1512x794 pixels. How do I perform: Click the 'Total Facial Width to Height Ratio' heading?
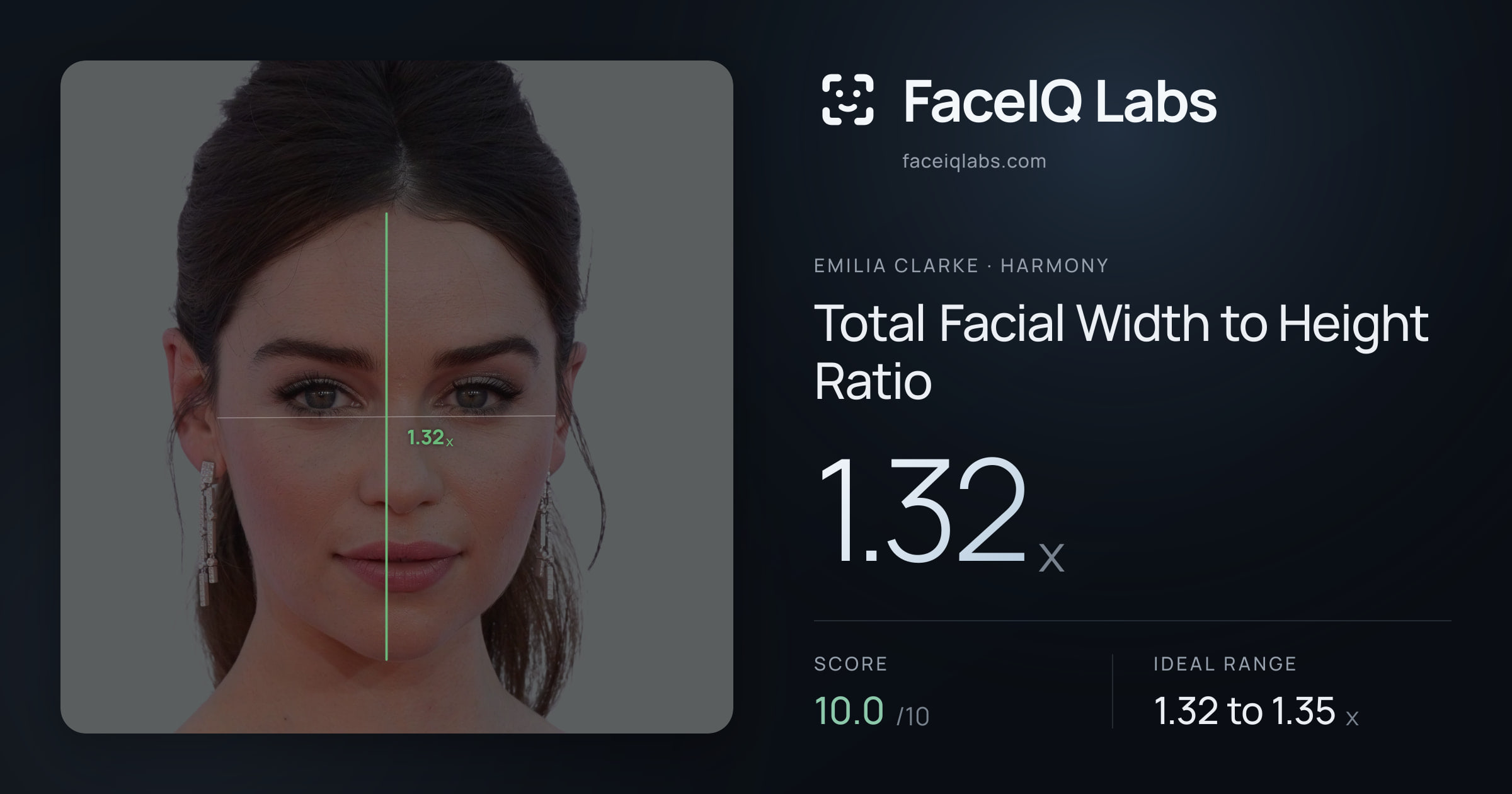(1121, 352)
